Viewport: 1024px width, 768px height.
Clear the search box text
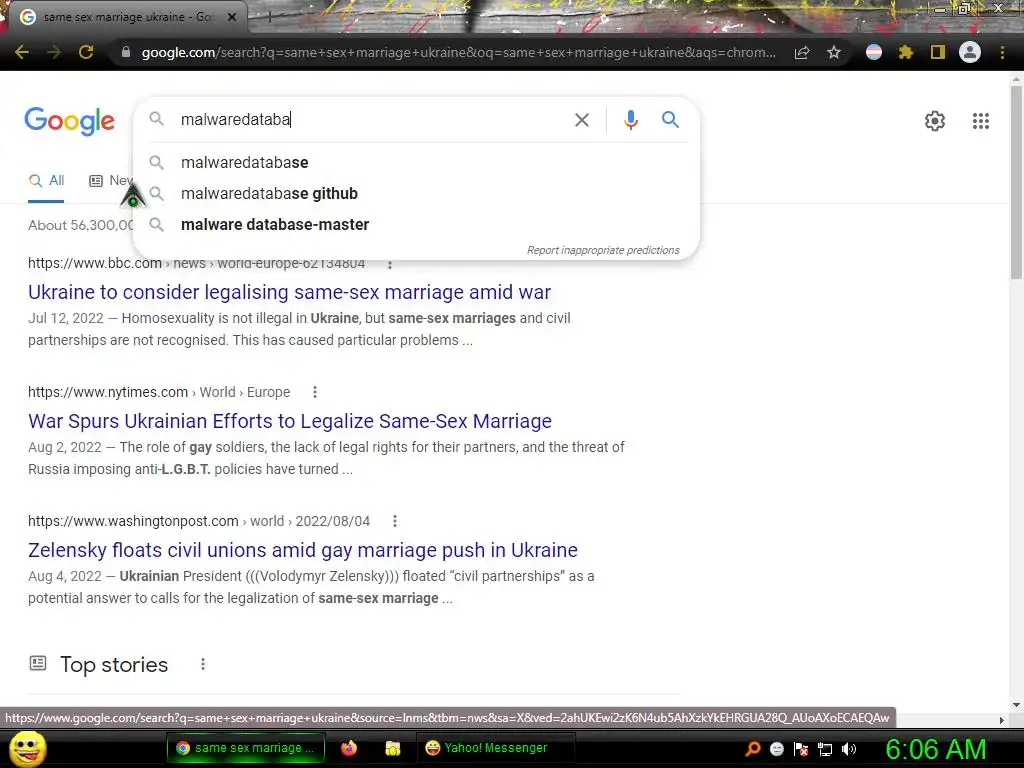tap(581, 120)
